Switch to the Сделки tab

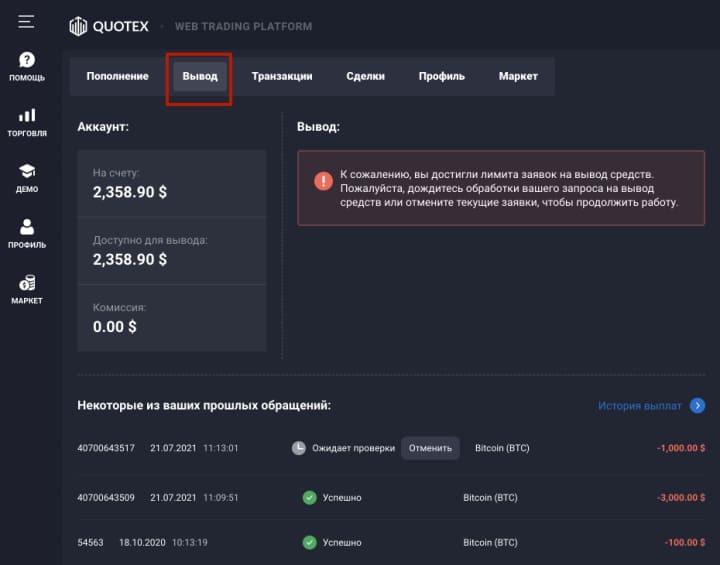click(x=365, y=76)
